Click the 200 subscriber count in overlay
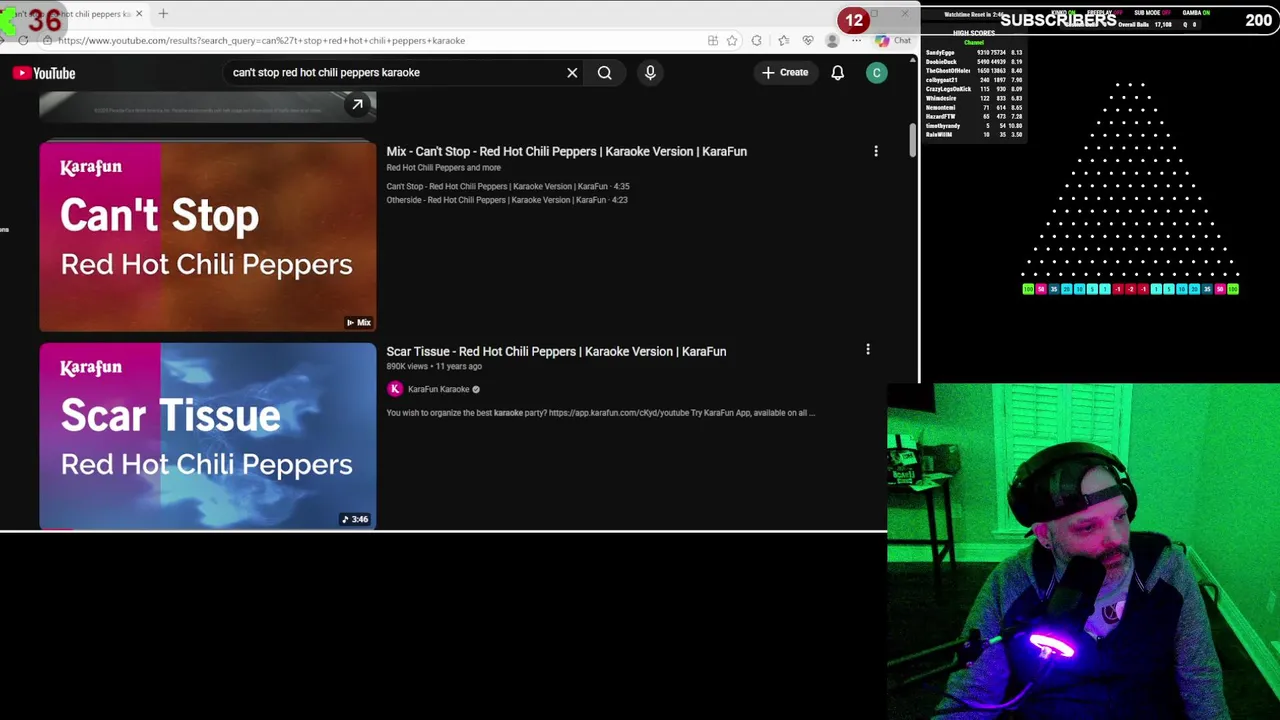The width and height of the screenshot is (1280, 720). [1258, 20]
